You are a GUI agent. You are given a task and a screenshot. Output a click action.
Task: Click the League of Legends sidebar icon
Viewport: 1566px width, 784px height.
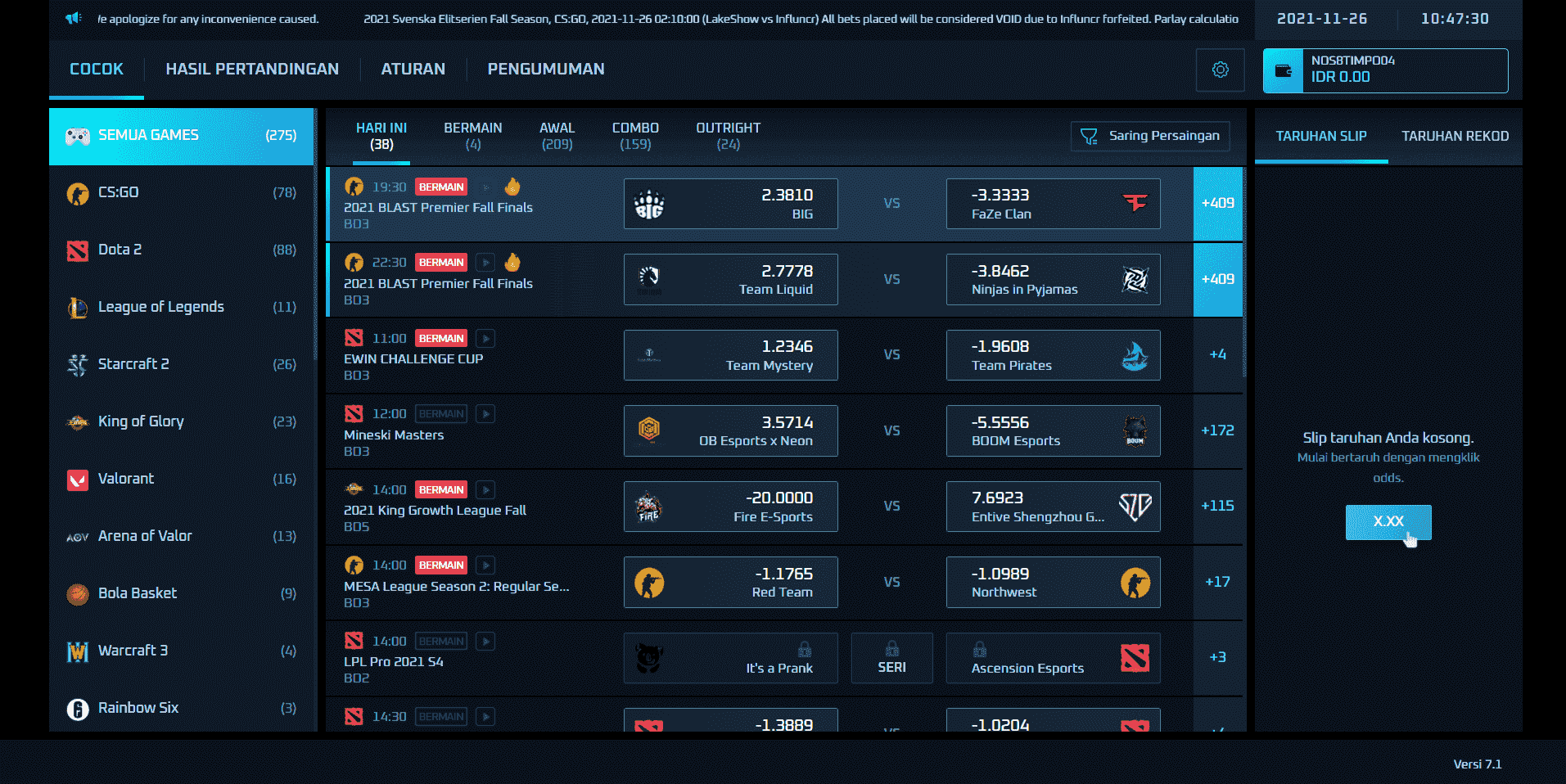click(78, 307)
